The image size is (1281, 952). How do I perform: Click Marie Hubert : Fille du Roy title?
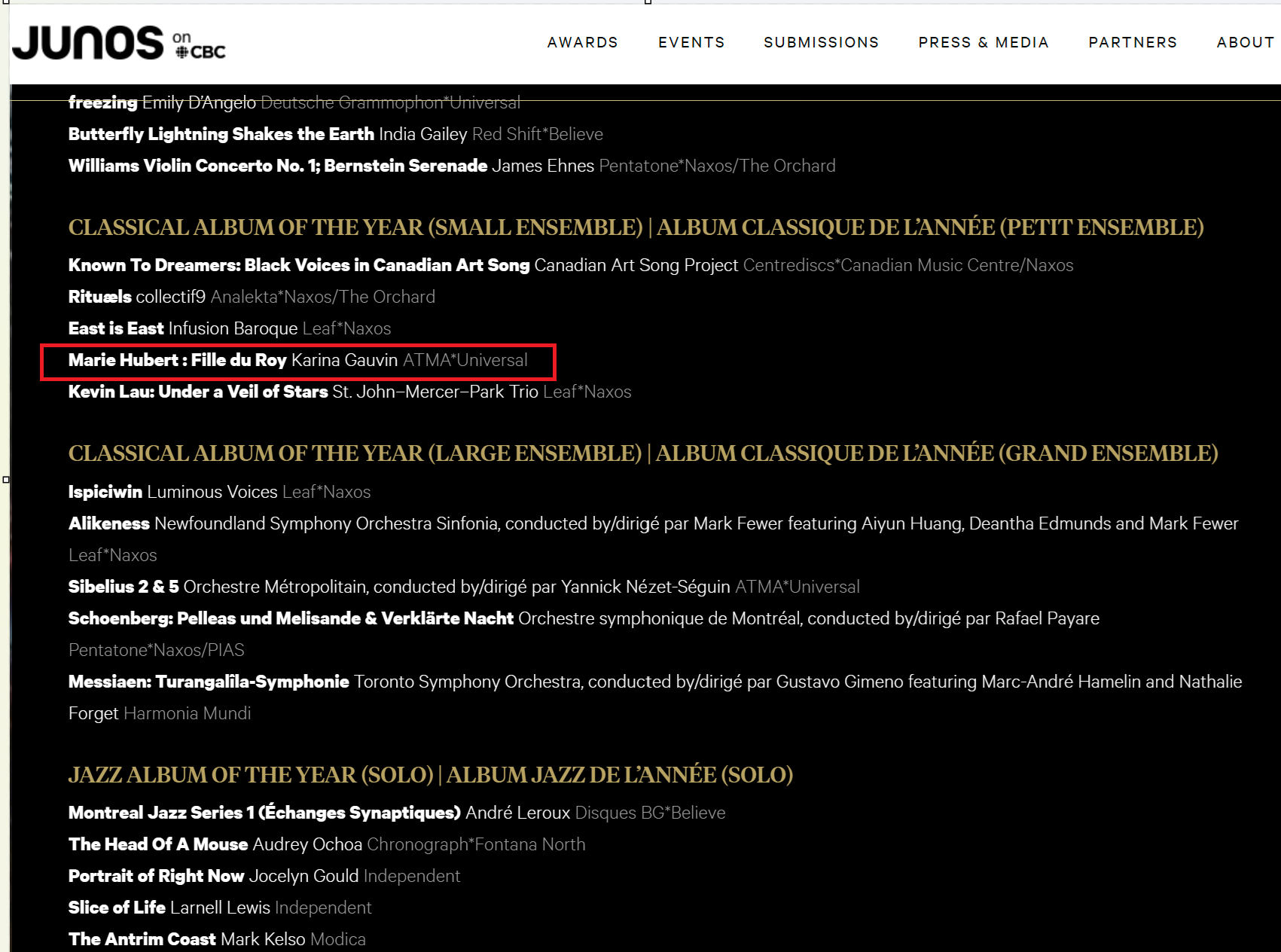pos(178,360)
